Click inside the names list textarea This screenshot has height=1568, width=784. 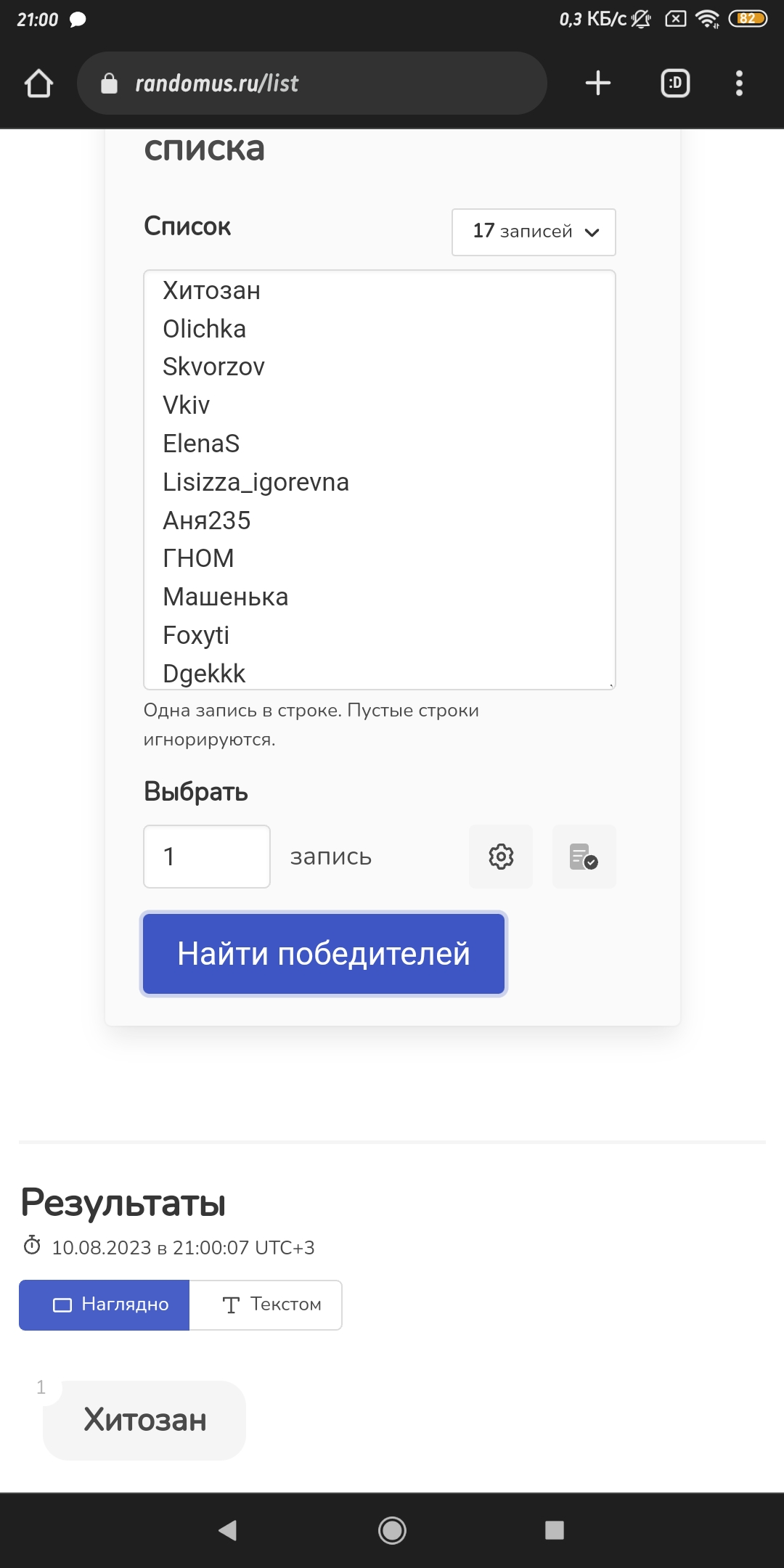click(x=380, y=480)
